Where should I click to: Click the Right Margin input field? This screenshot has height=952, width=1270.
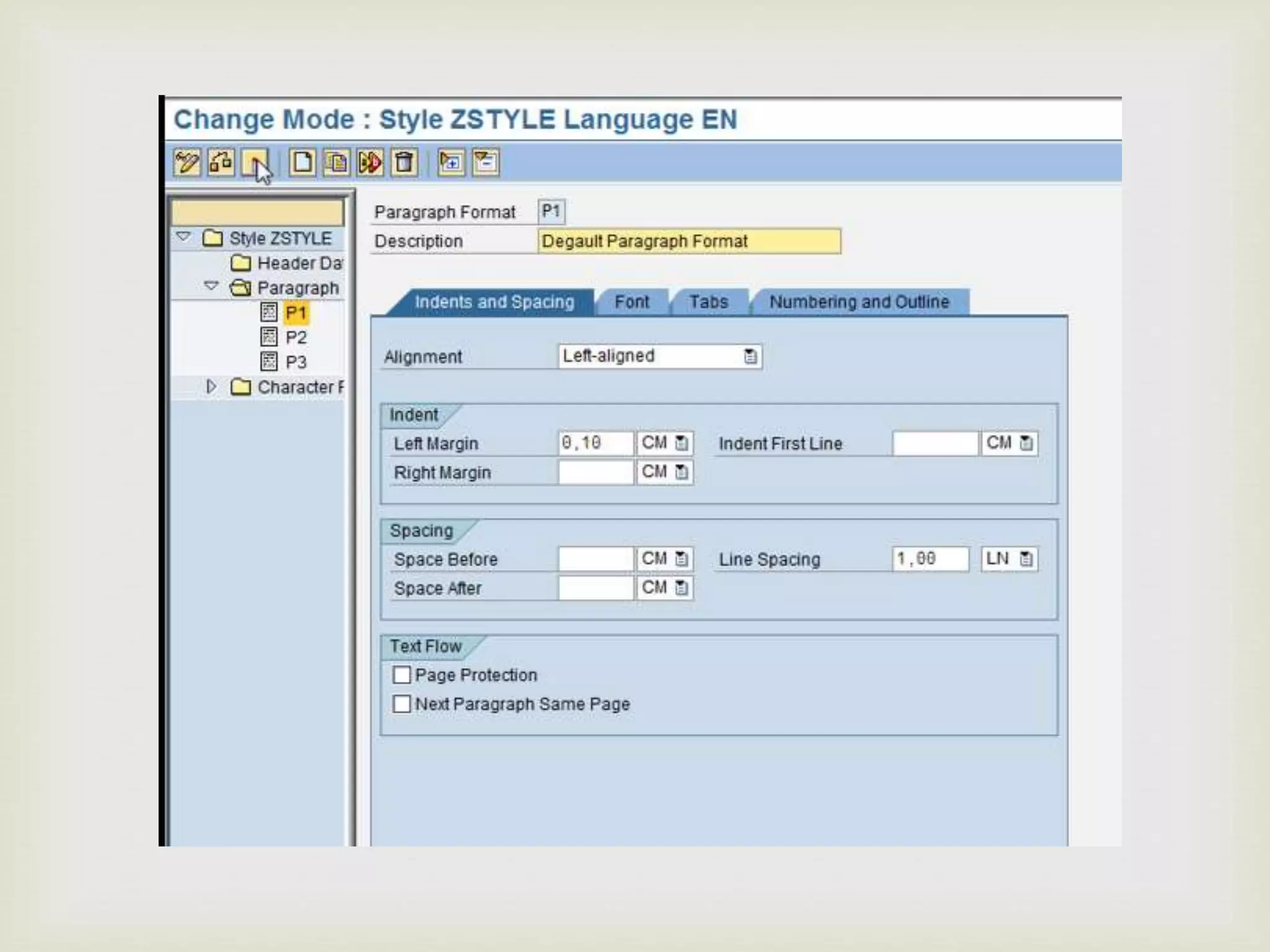(x=595, y=472)
